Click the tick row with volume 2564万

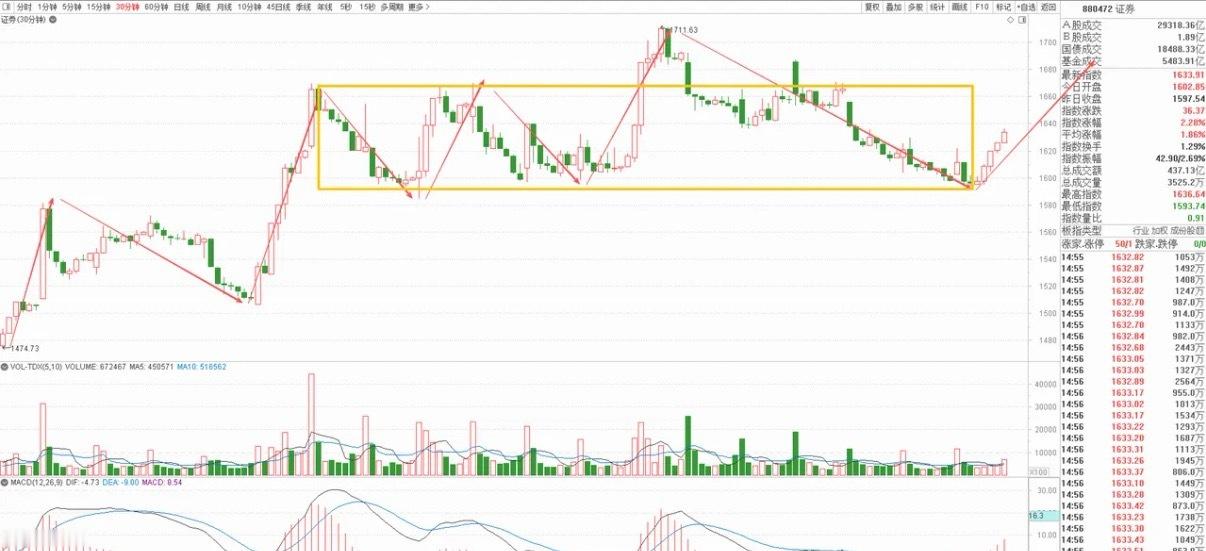(x=1133, y=381)
